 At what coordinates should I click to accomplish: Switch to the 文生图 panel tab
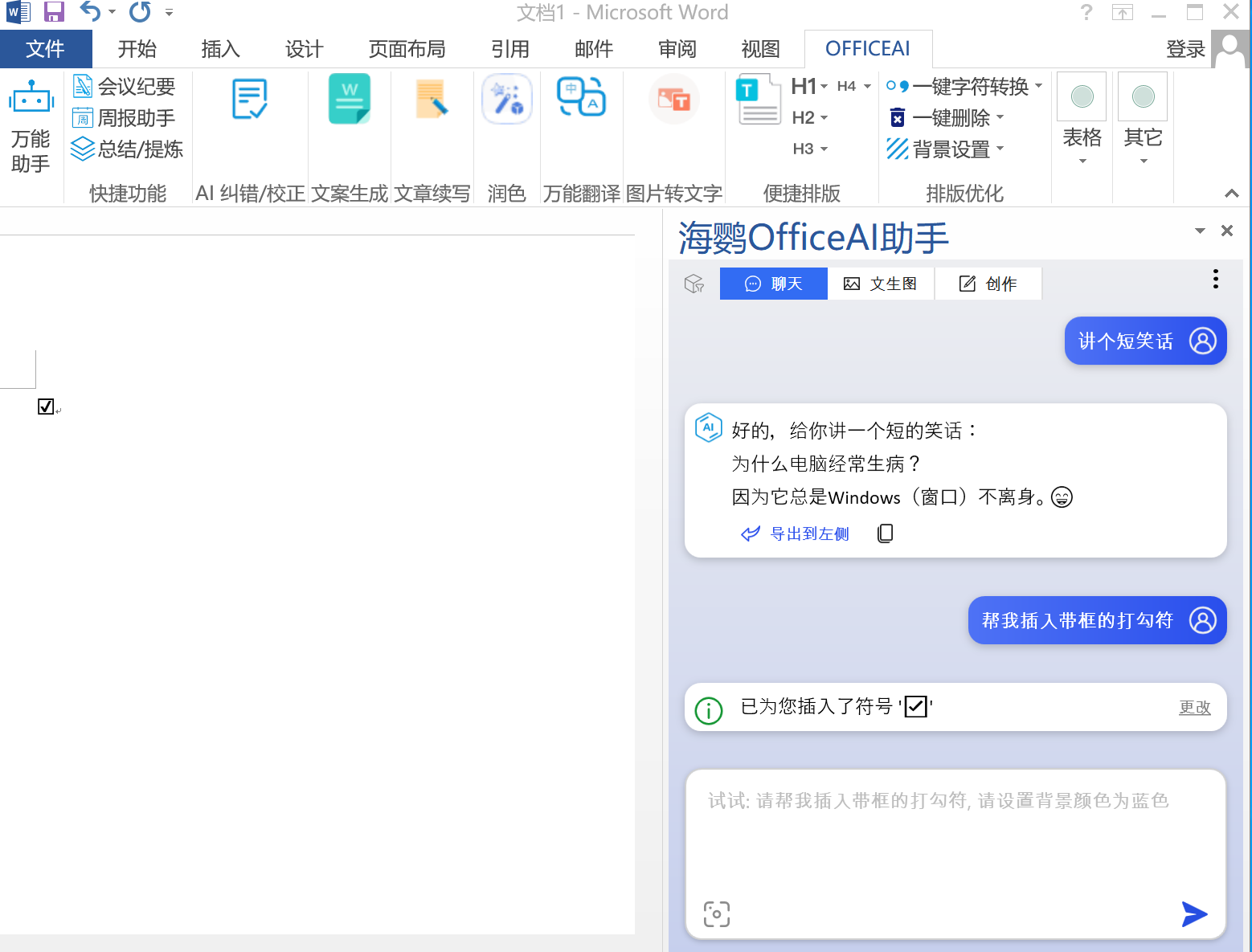tap(881, 284)
